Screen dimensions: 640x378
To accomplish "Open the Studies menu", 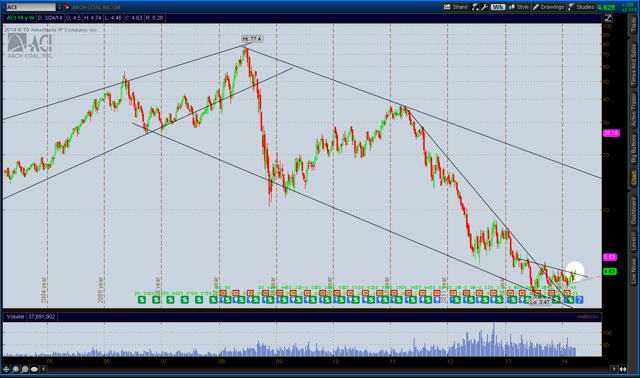I will pos(581,7).
